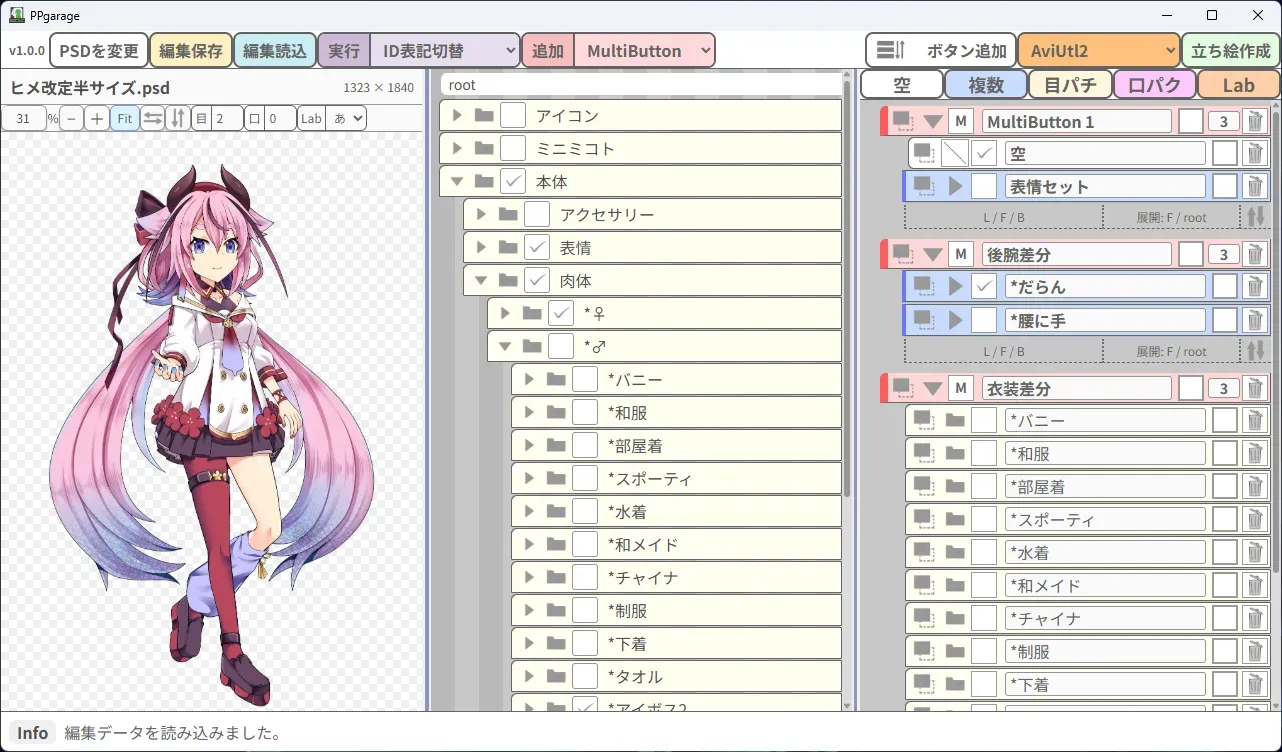The height and width of the screenshot is (752, 1282).
Task: Uncheck the *だらん checkbox in right panel
Action: pos(984,287)
